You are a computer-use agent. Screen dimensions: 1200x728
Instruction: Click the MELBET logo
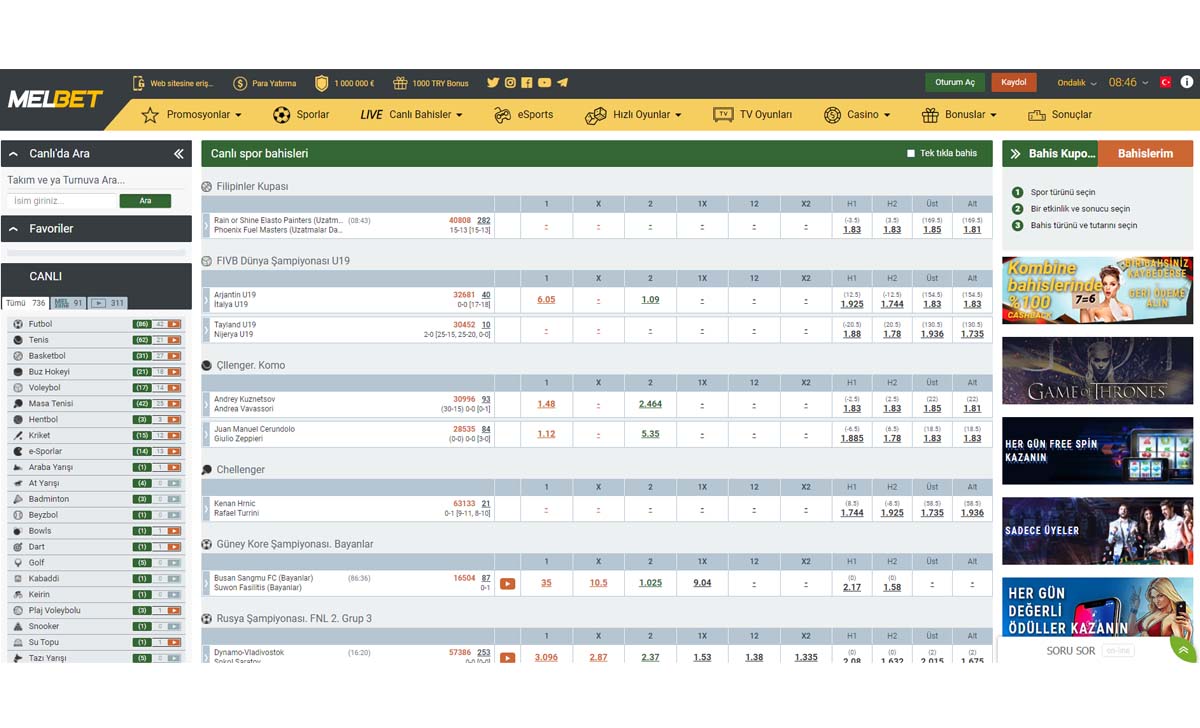pos(55,100)
